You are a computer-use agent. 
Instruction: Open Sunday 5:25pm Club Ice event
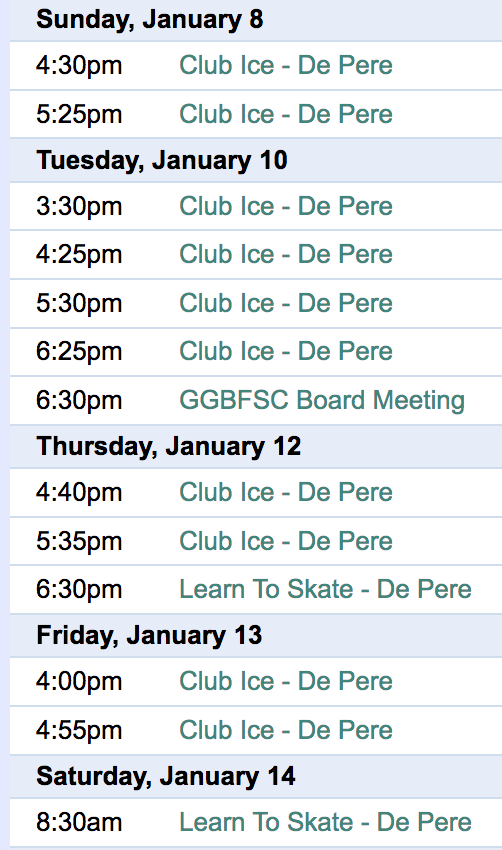[x=286, y=114]
